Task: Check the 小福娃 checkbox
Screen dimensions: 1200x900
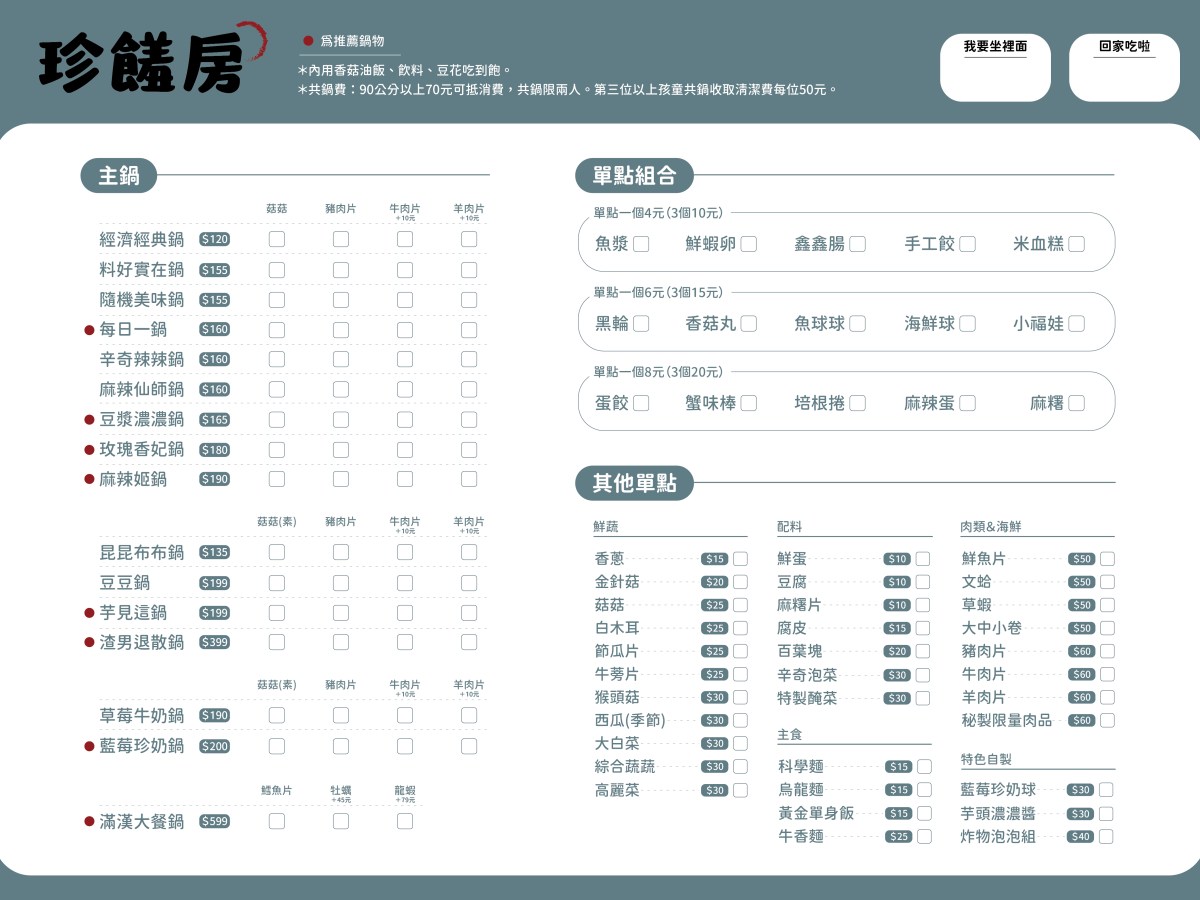Action: pyautogui.click(x=1075, y=322)
